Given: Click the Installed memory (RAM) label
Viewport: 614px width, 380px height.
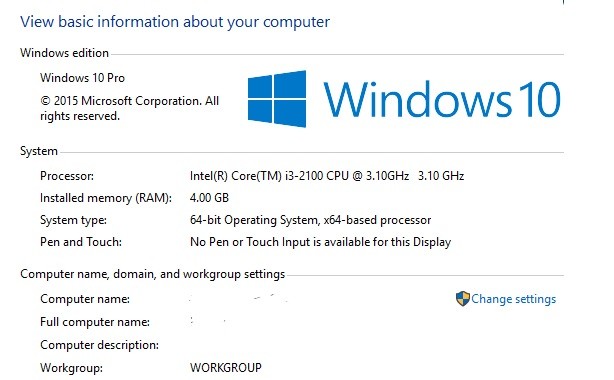Looking at the screenshot, I should [106, 198].
